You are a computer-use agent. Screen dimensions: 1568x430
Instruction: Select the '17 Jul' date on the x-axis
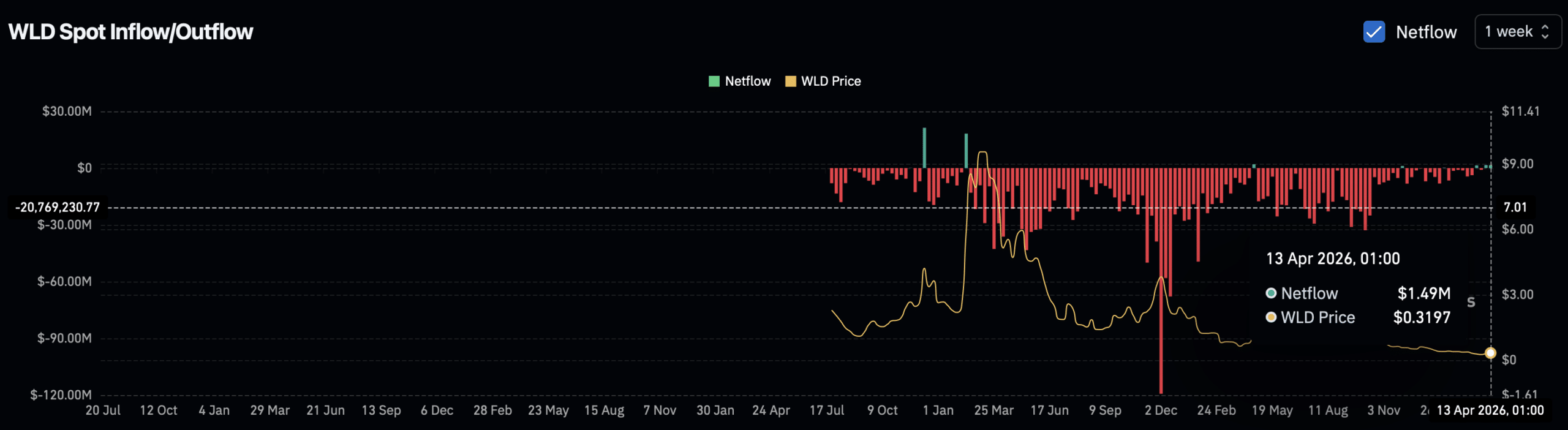829,410
